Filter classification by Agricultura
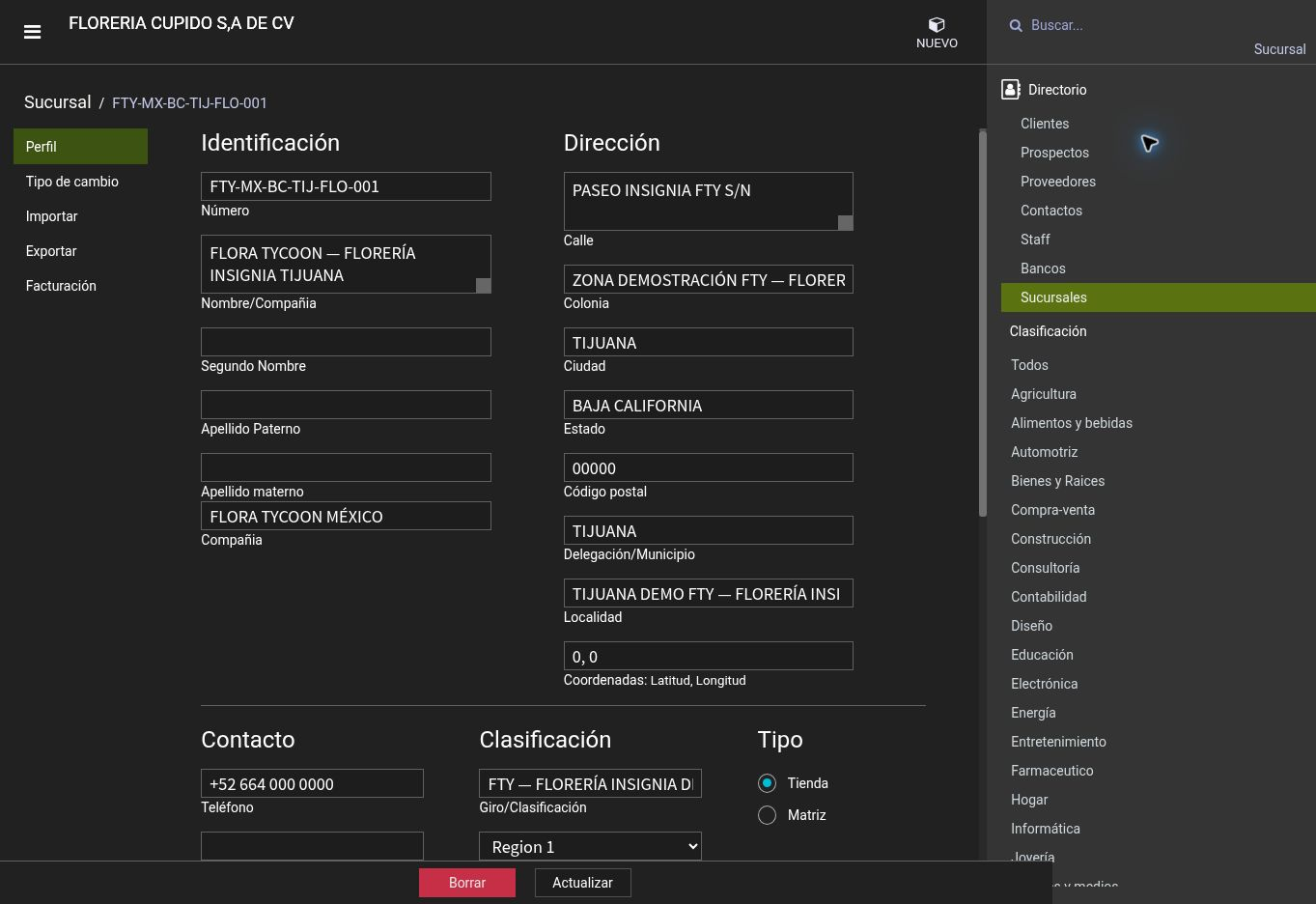 click(x=1044, y=394)
